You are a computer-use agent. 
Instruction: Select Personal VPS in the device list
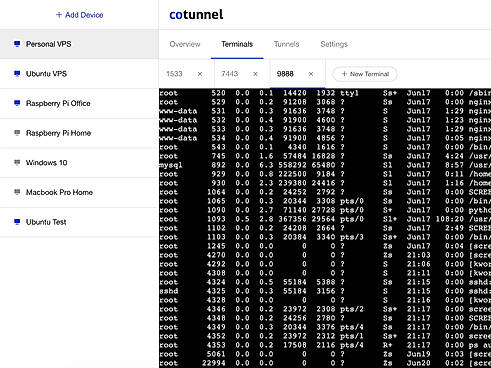click(79, 44)
